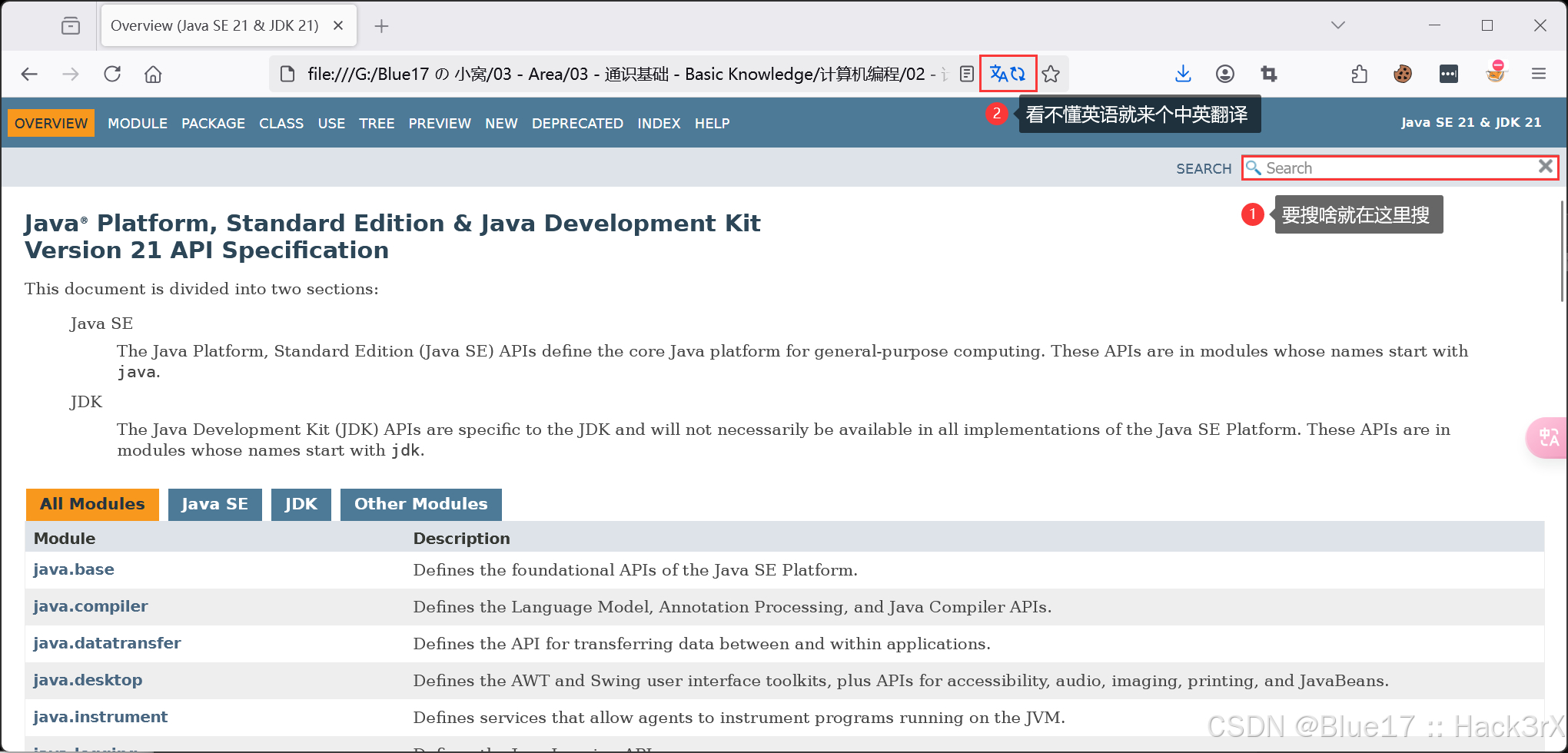View the DEPRECATED API list
This screenshot has height=753, width=1568.
point(577,123)
